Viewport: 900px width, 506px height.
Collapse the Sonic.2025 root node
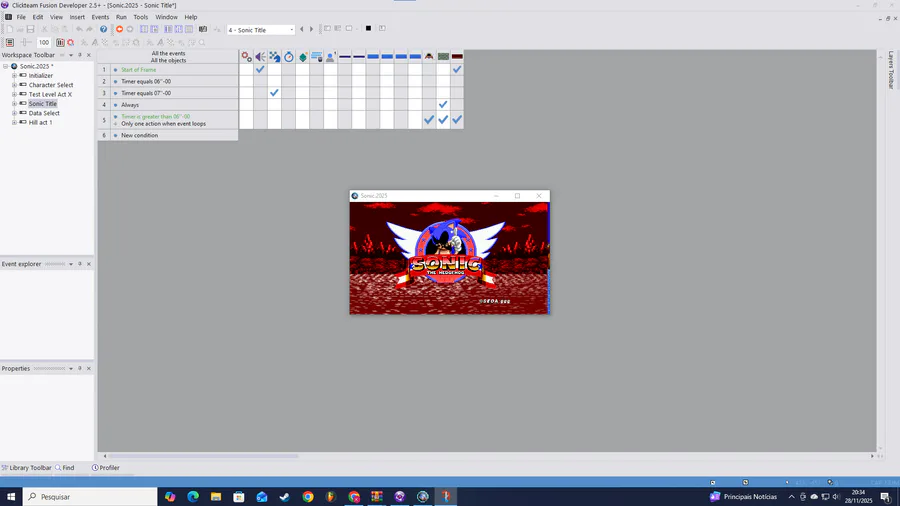[x=6, y=66]
